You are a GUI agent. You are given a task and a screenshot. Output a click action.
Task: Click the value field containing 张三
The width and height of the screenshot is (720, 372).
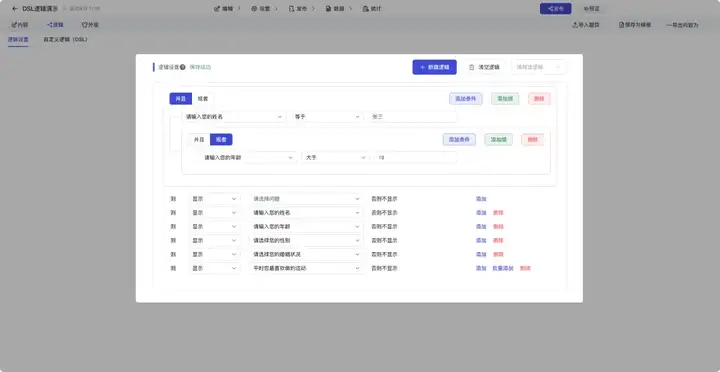[x=412, y=117]
